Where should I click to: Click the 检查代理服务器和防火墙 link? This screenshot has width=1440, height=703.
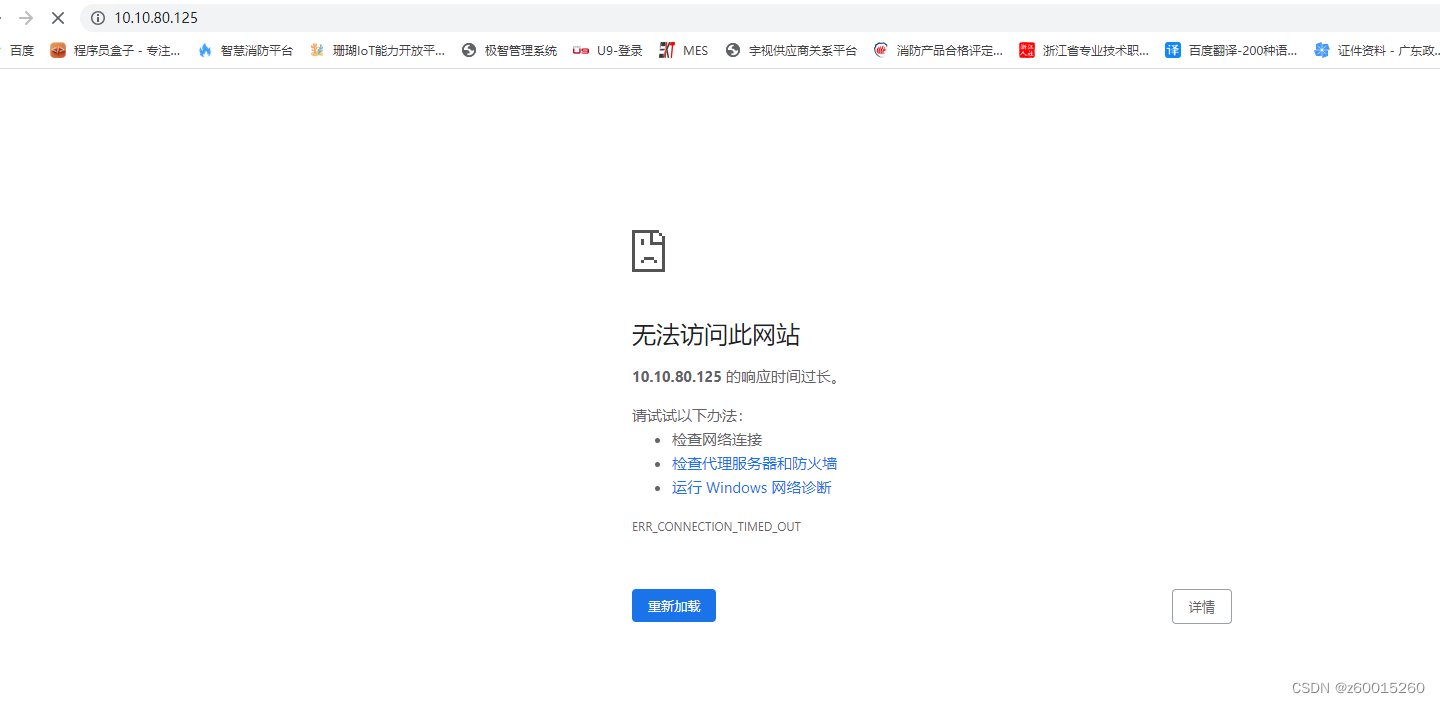[x=754, y=464]
